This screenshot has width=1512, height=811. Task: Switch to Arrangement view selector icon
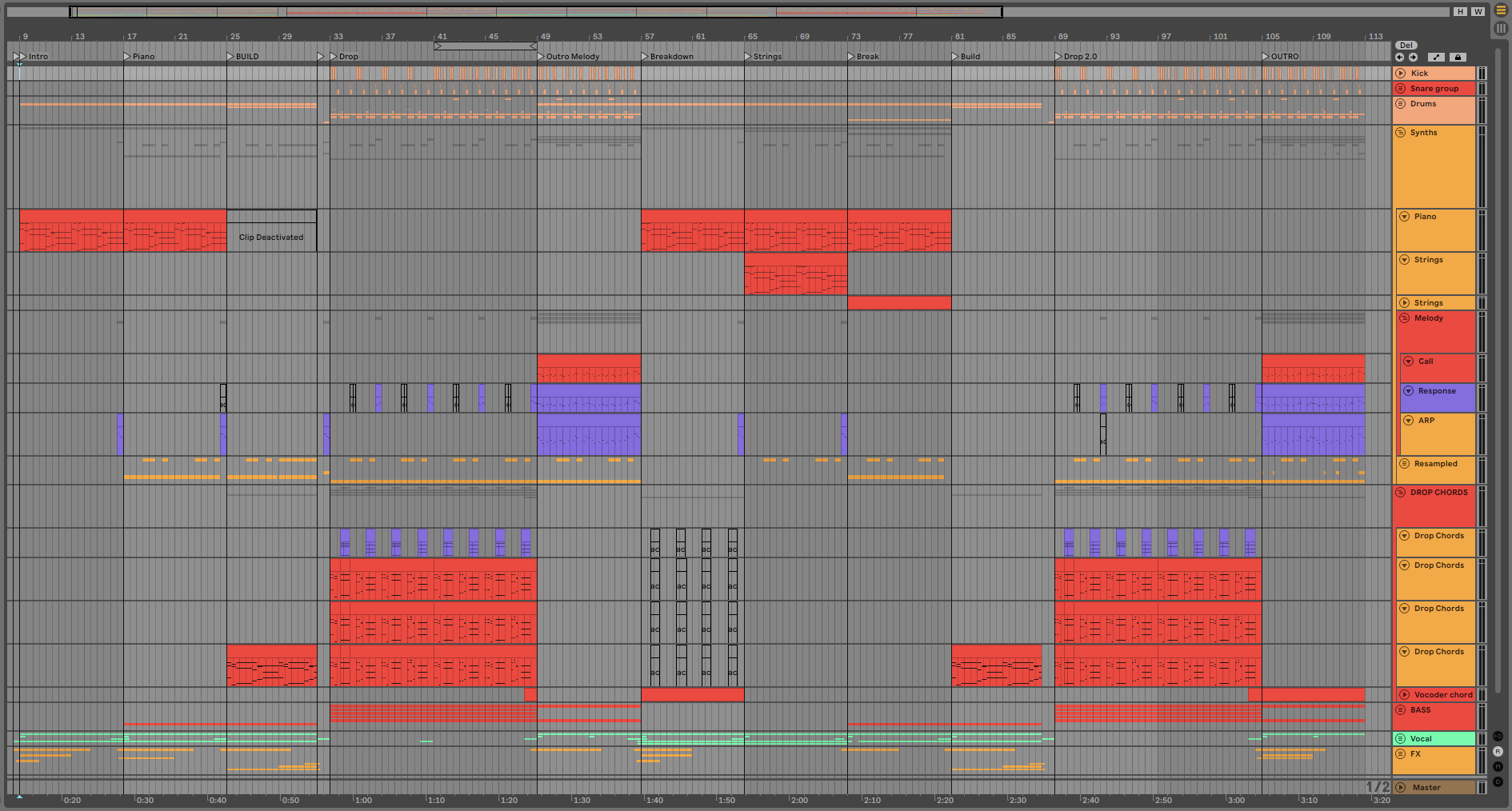(x=1501, y=11)
